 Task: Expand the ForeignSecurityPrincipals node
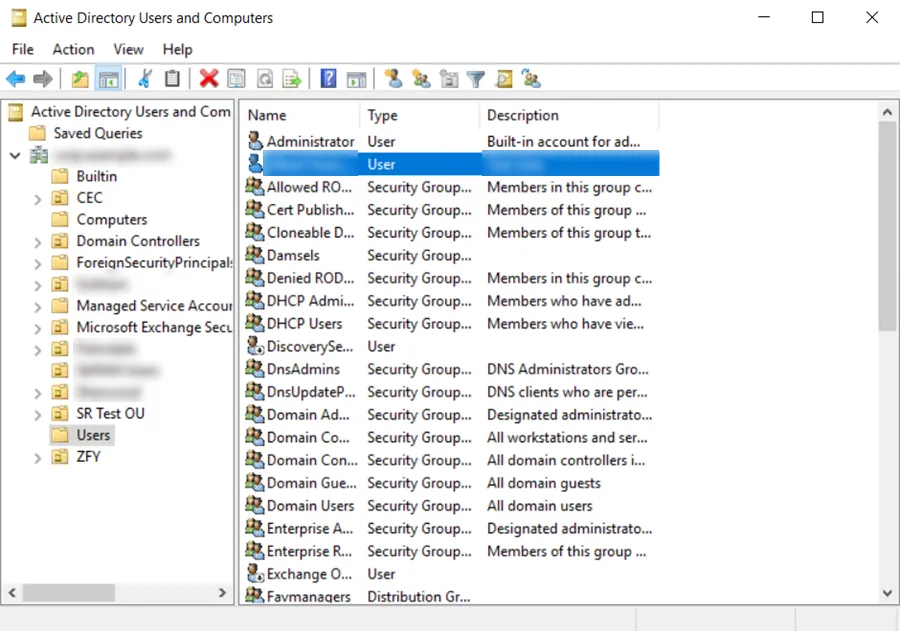(37, 264)
